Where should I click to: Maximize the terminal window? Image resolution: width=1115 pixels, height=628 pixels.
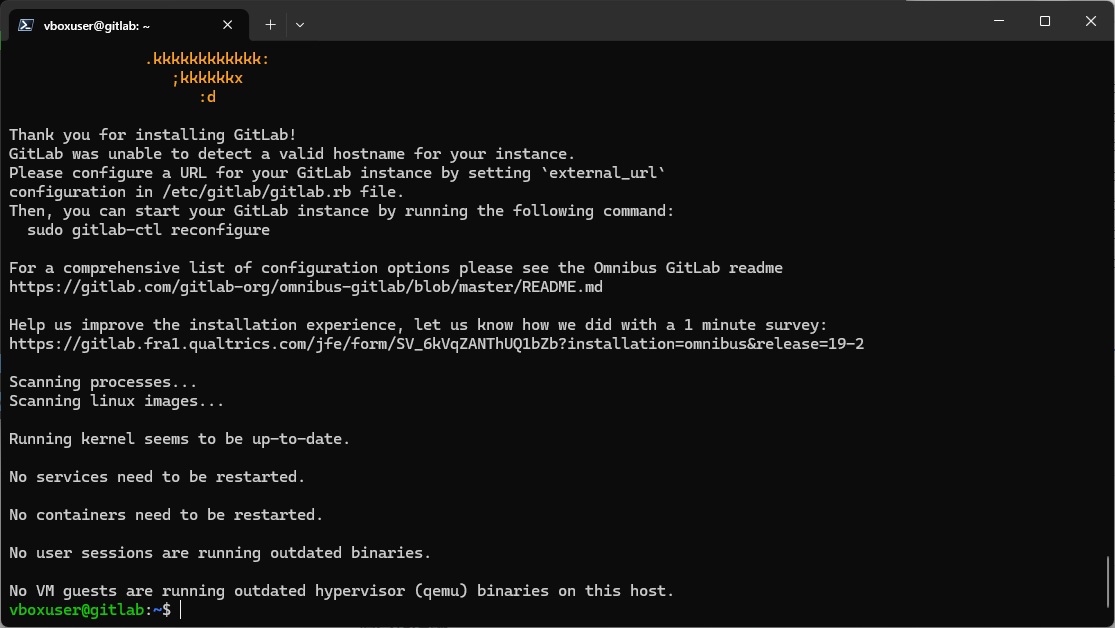click(1045, 21)
